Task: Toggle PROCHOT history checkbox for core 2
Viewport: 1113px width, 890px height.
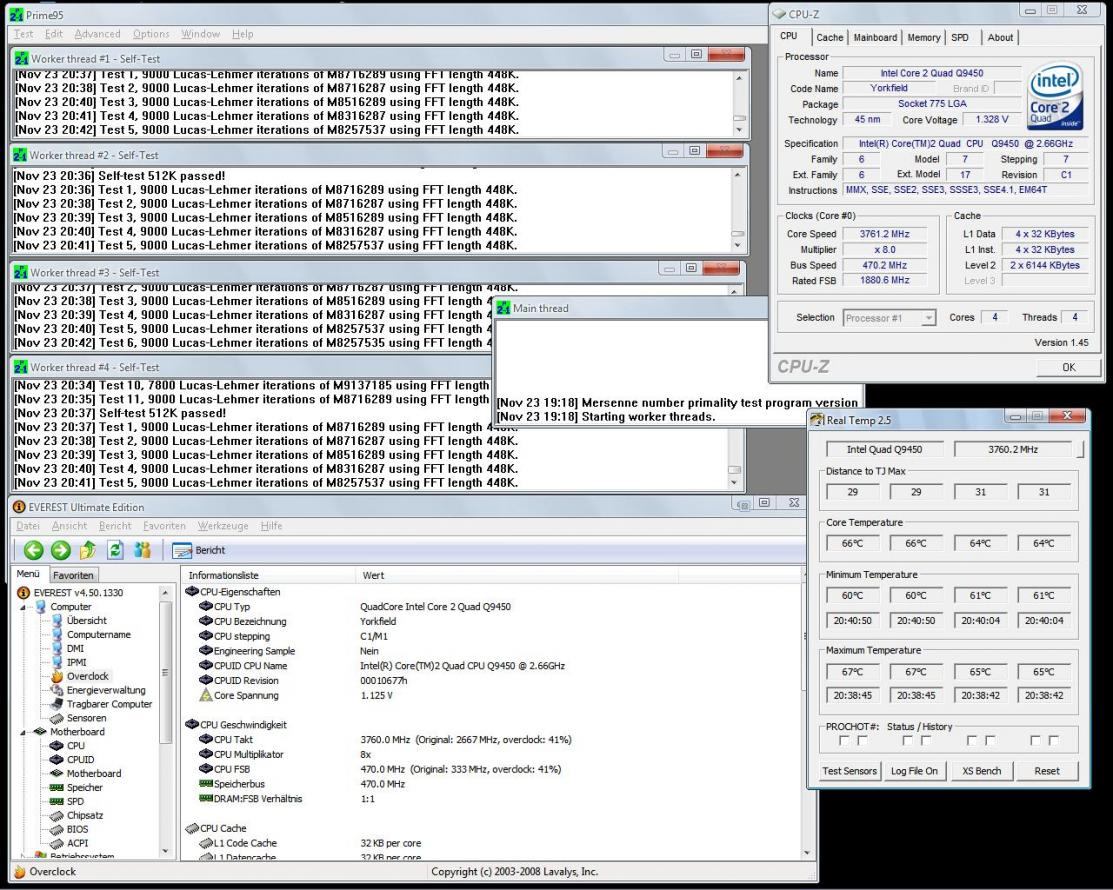Action: (x=990, y=741)
